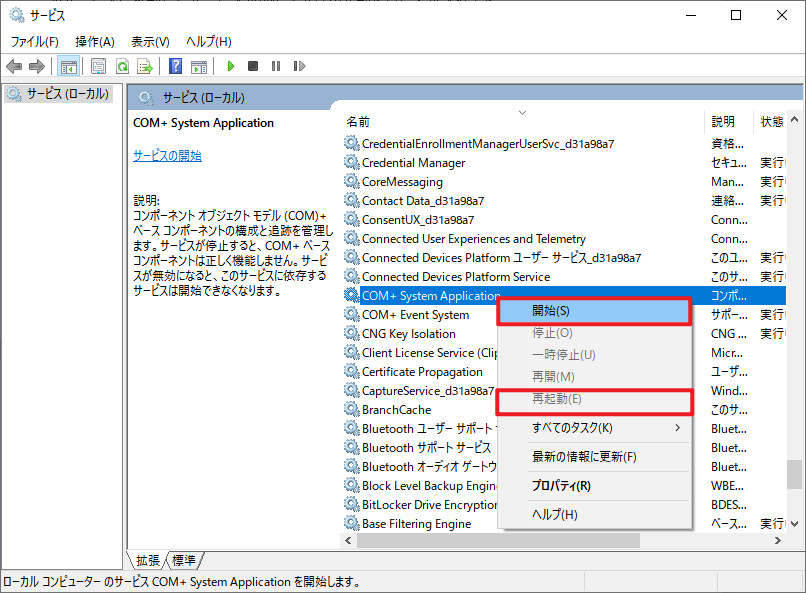Sort by the 説明 column header
Image resolution: width=806 pixels, height=593 pixels.
pos(728,122)
